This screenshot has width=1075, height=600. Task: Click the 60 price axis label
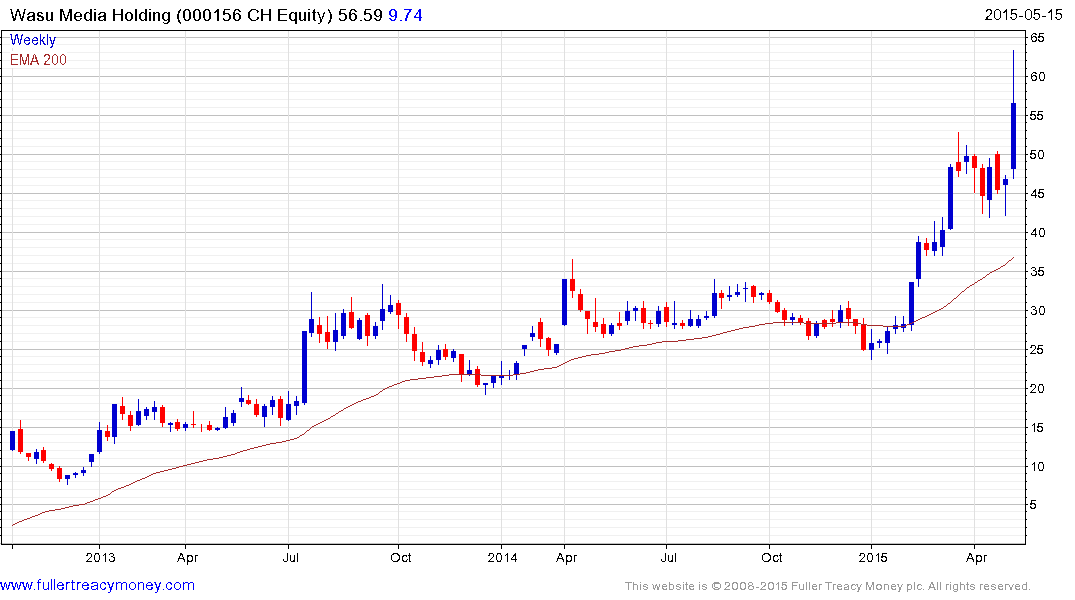tap(1037, 77)
